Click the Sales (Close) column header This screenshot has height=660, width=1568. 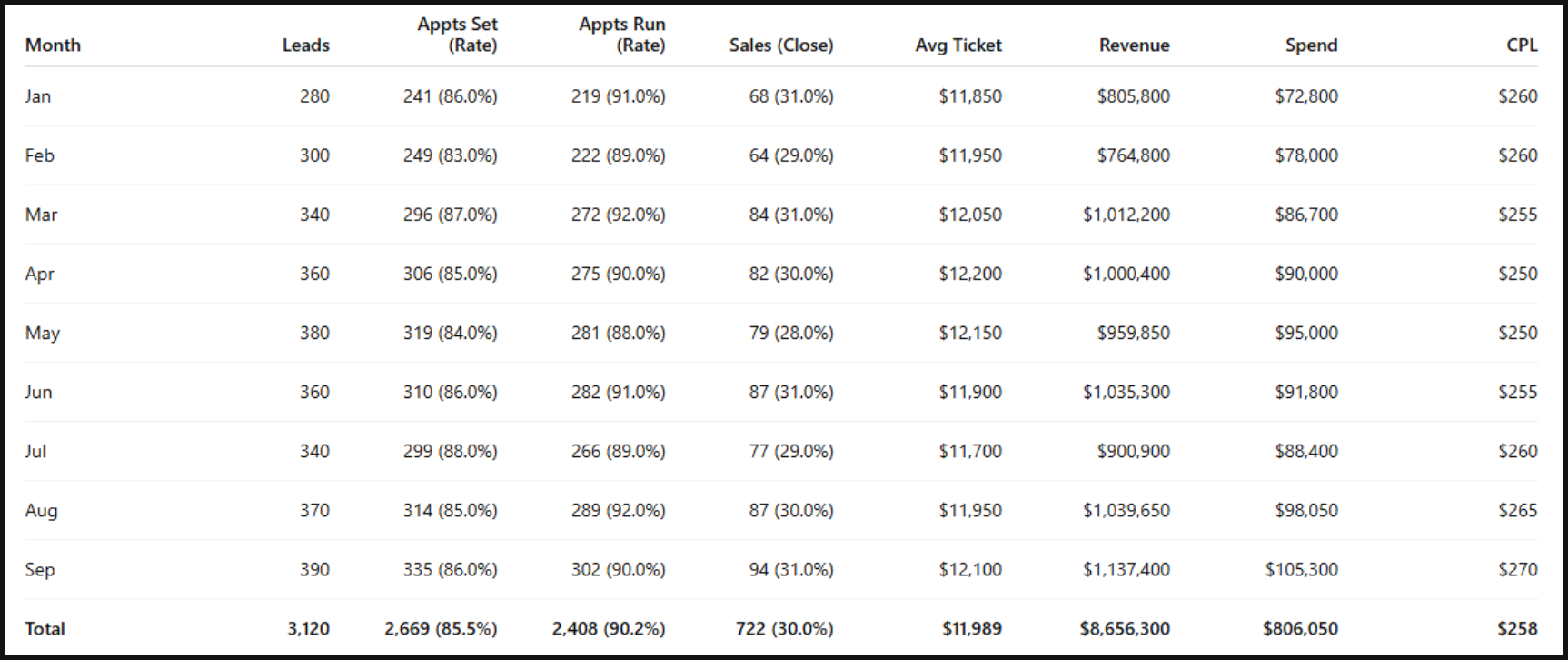[x=780, y=45]
